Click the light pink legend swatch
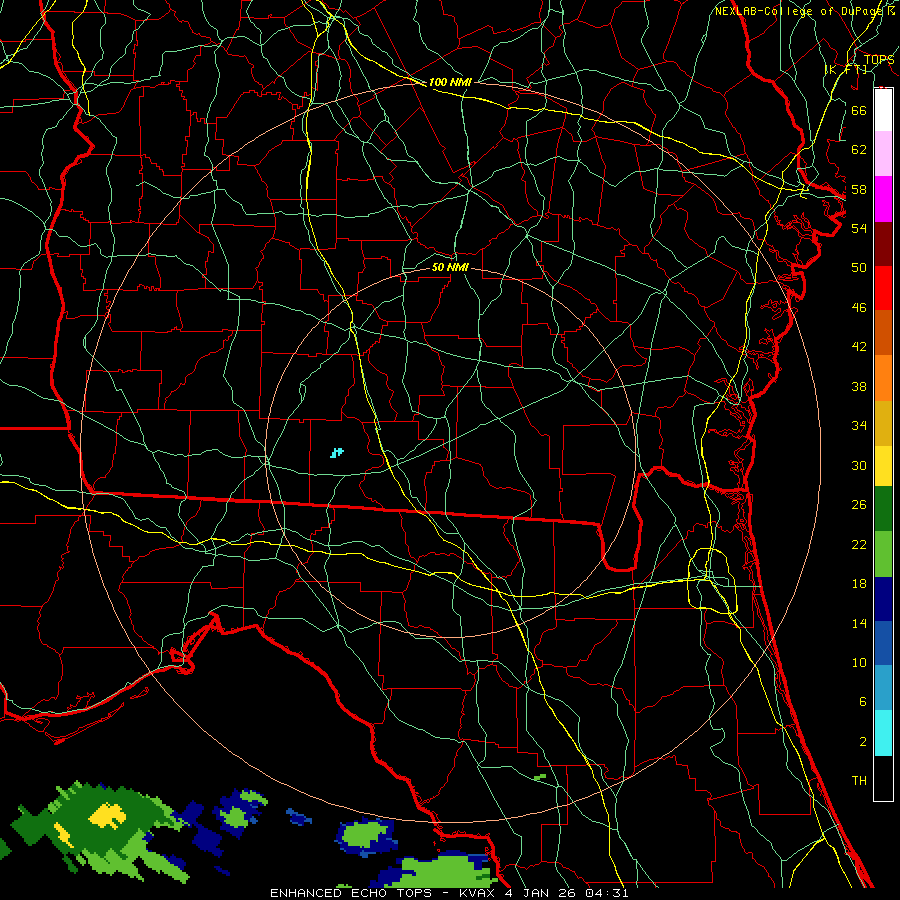 pyautogui.click(x=883, y=154)
